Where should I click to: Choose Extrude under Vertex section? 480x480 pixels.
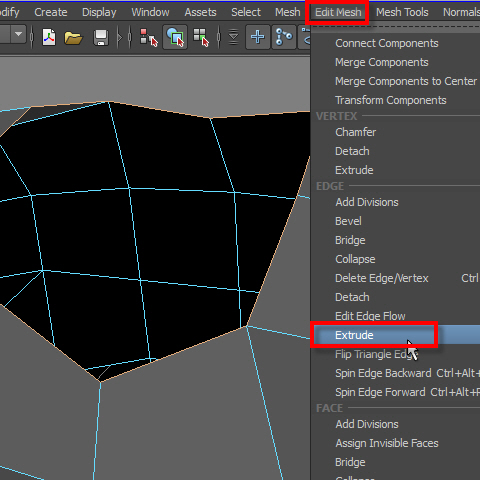point(354,170)
